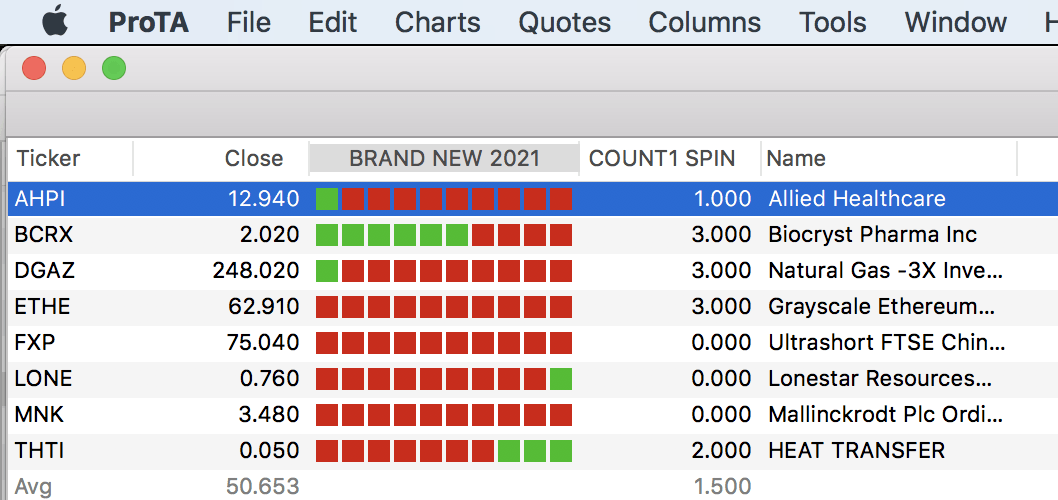The width and height of the screenshot is (1058, 500).
Task: Click the last green square in THTI row
Action: 561,450
